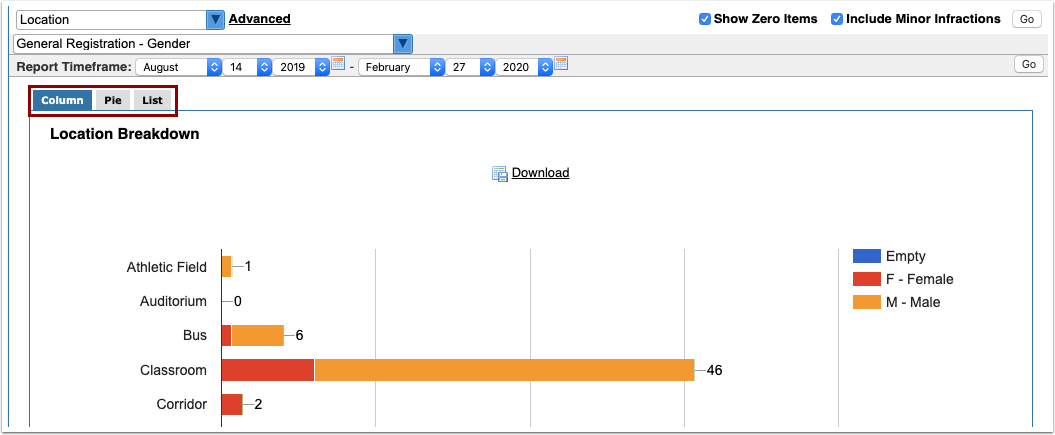This screenshot has height=435, width=1055.
Task: Click the Bus total value 6
Action: (x=299, y=335)
